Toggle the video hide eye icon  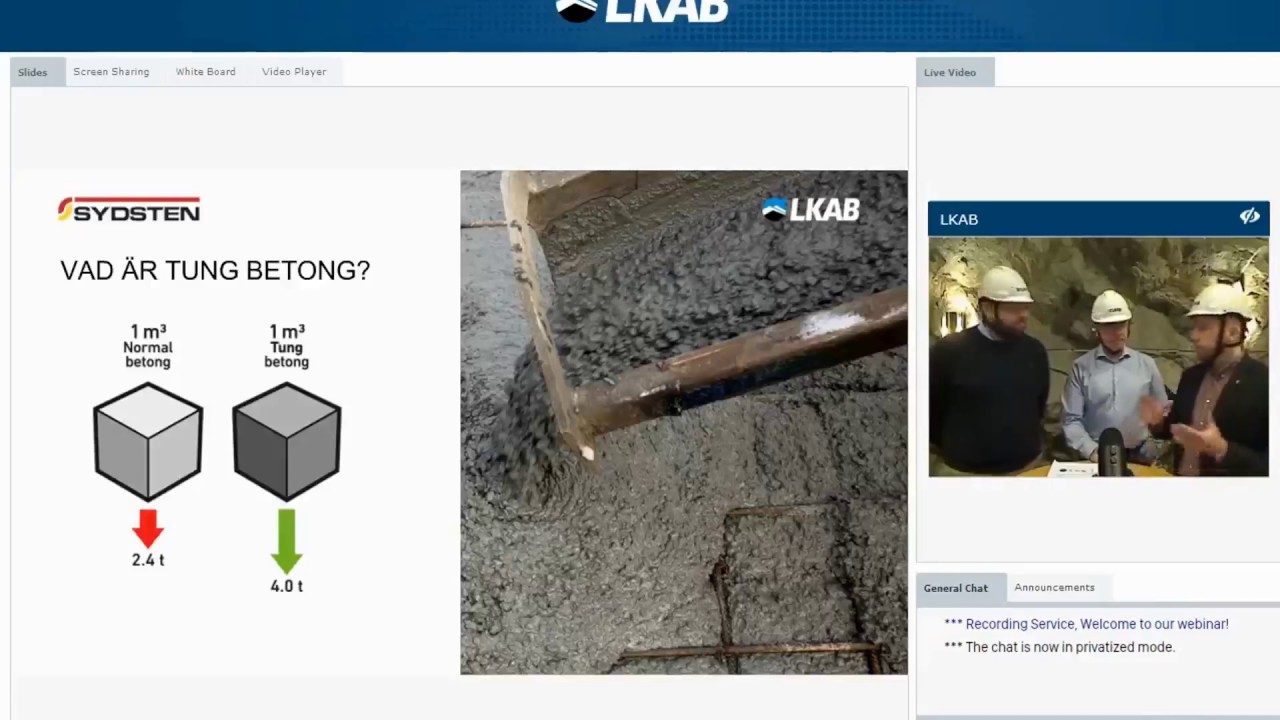pos(1249,217)
